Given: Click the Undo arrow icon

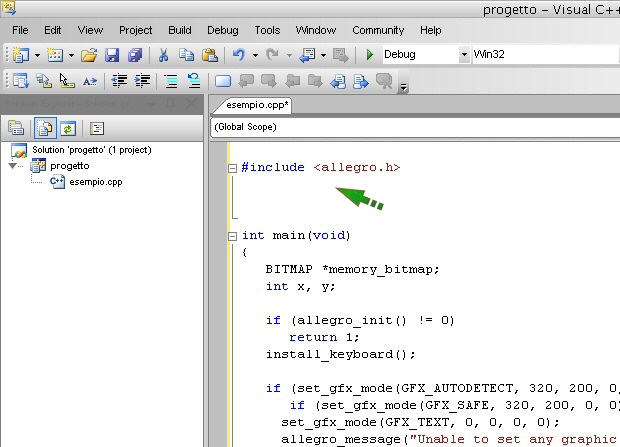Looking at the screenshot, I should pyautogui.click(x=238, y=55).
